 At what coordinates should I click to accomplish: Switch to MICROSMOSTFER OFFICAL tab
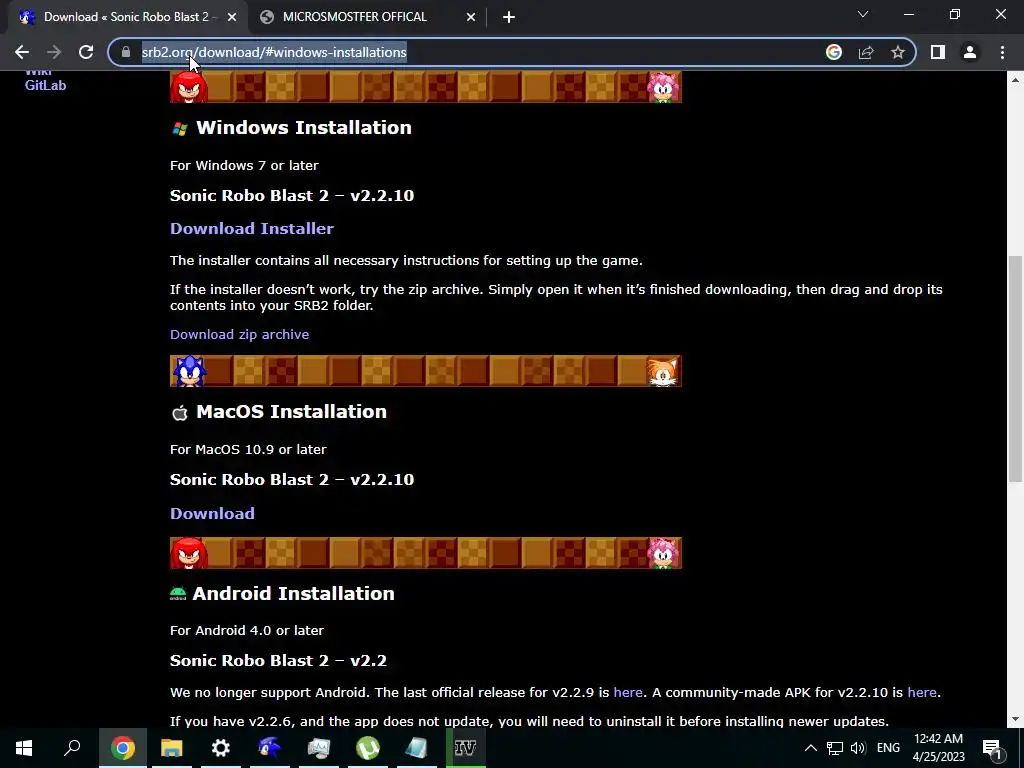[x=368, y=17]
